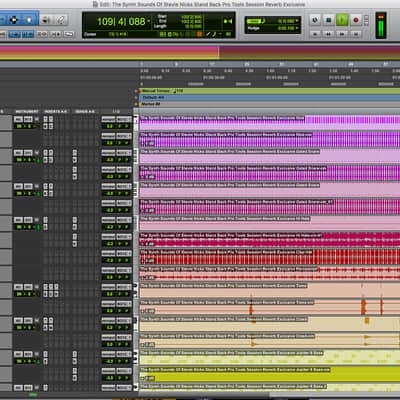Click the SENDS A-E column header
Viewport: 400px width, 400px height.
click(x=85, y=111)
